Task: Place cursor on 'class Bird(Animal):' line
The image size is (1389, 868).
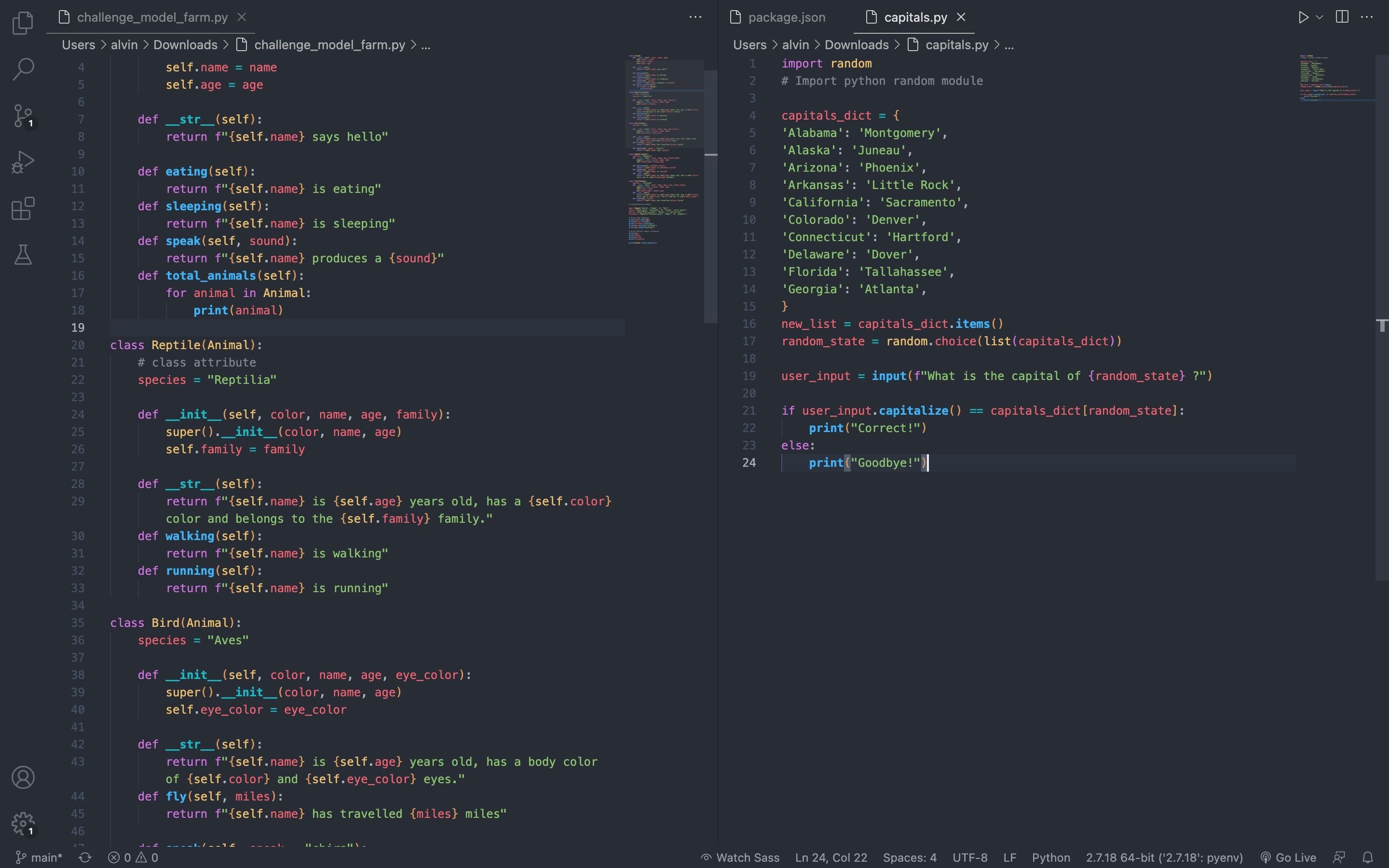Action: click(176, 623)
